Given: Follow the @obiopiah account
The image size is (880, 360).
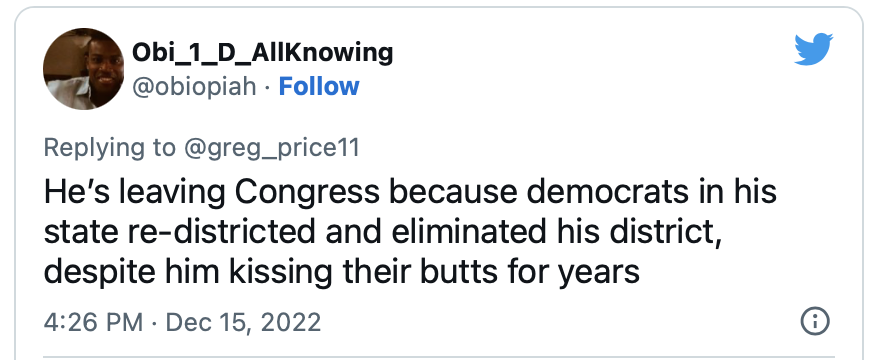Looking at the screenshot, I should coord(319,86).
